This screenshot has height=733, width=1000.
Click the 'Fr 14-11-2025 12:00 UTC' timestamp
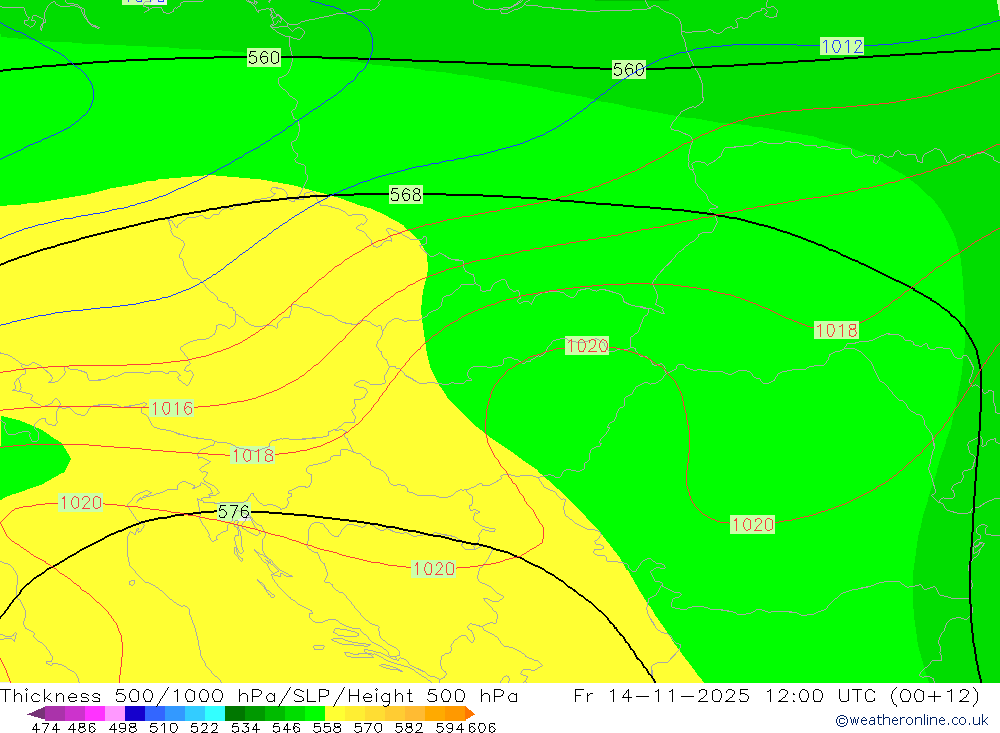coord(727,695)
